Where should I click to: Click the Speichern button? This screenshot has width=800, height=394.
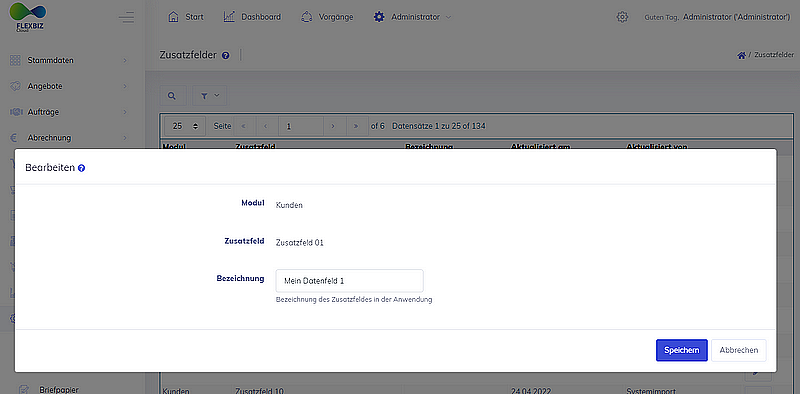coord(682,350)
